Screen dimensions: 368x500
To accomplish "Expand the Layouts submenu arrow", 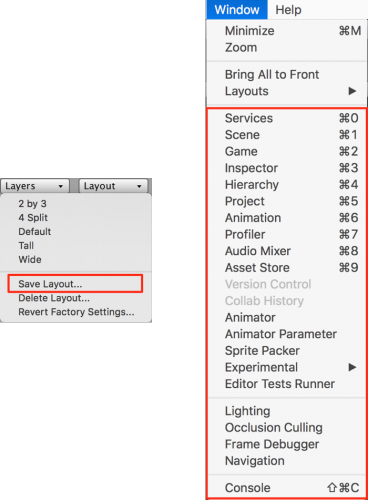I will point(352,91).
